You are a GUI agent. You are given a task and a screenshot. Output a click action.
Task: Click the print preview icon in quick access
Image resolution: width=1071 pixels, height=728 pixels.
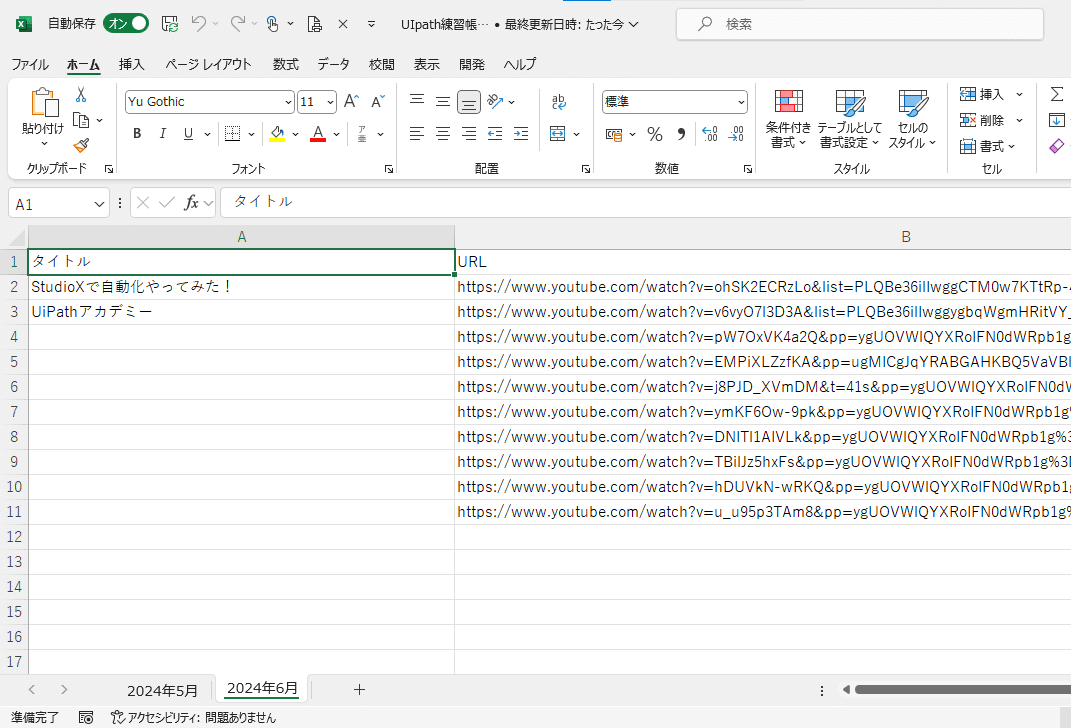tap(314, 24)
